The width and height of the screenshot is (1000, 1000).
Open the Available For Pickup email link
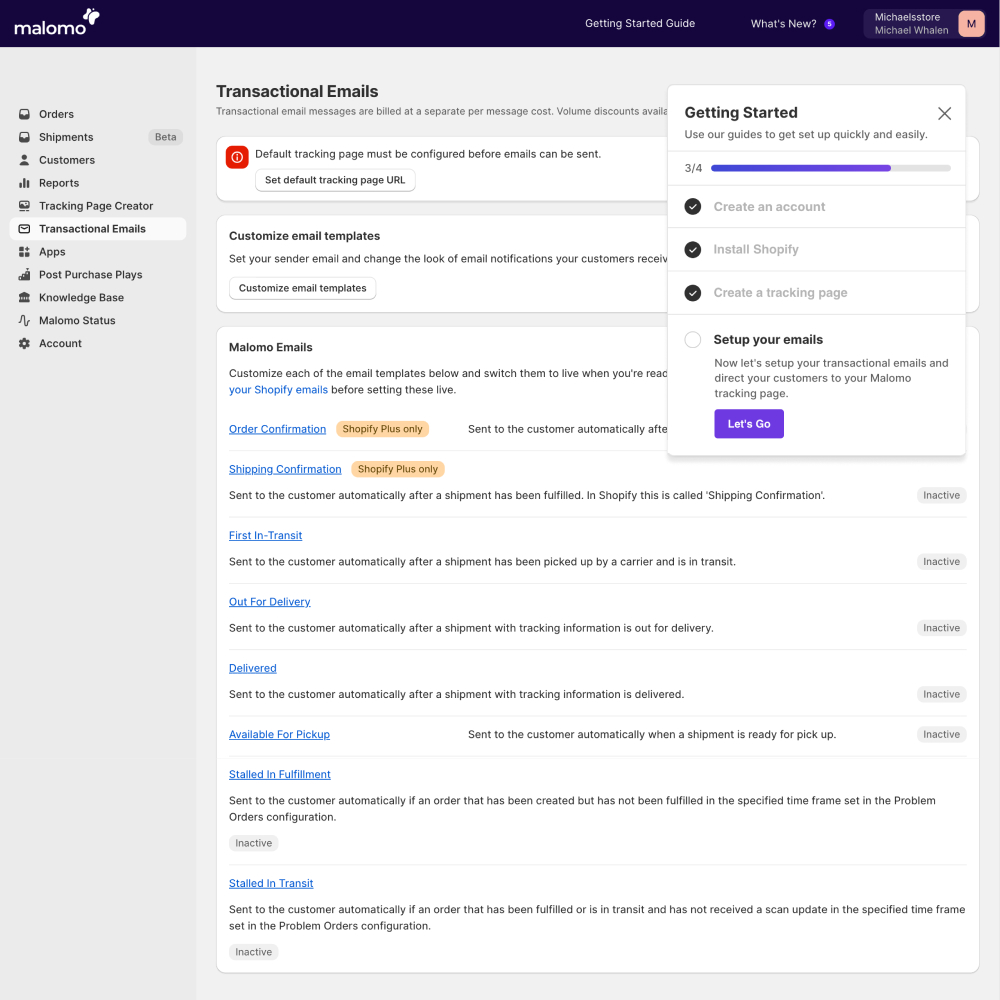click(x=279, y=735)
